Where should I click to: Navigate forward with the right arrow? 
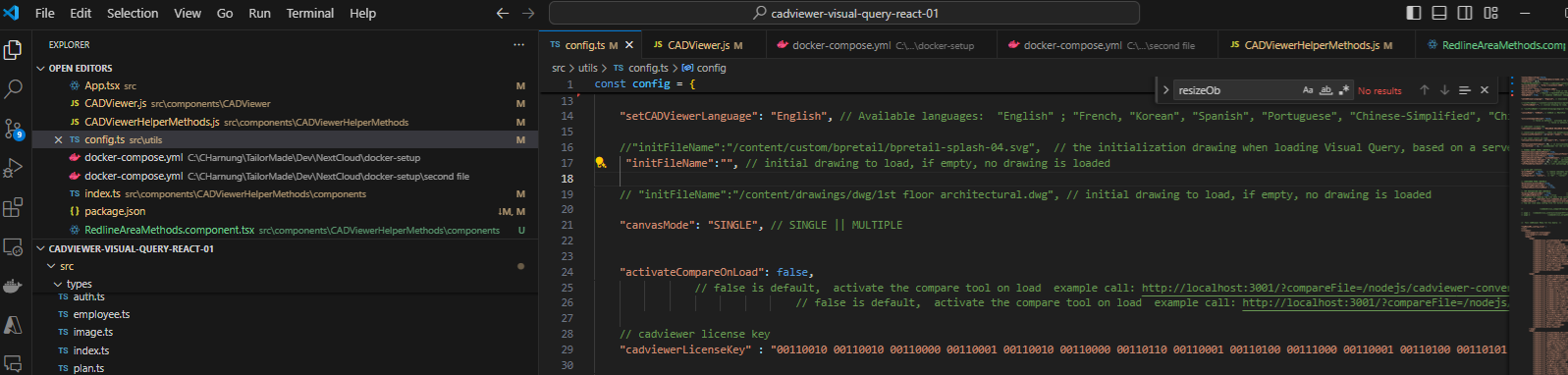(528, 13)
